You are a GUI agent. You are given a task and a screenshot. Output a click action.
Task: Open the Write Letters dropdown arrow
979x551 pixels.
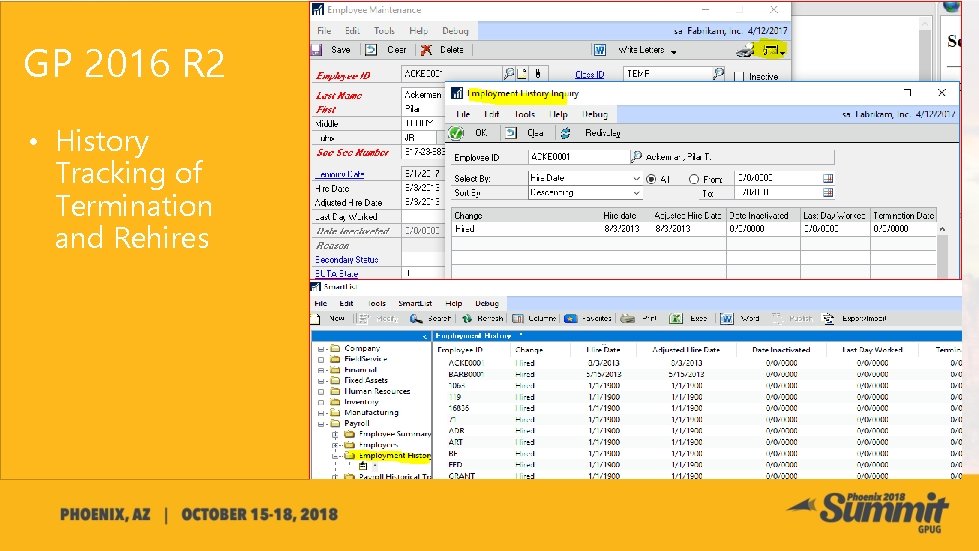coord(674,52)
